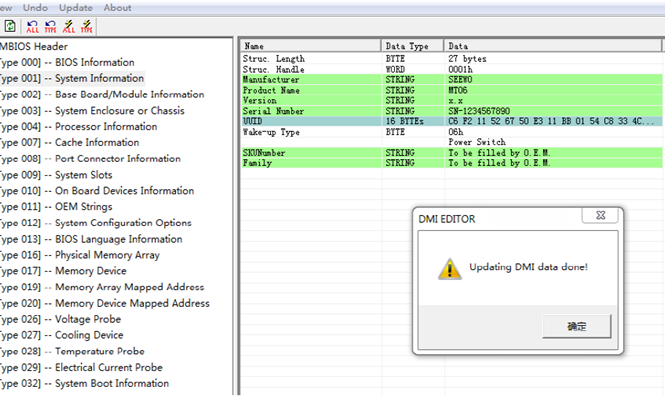Select Type 028 Temperature Probe
The width and height of the screenshot is (665, 396).
click(x=72, y=351)
